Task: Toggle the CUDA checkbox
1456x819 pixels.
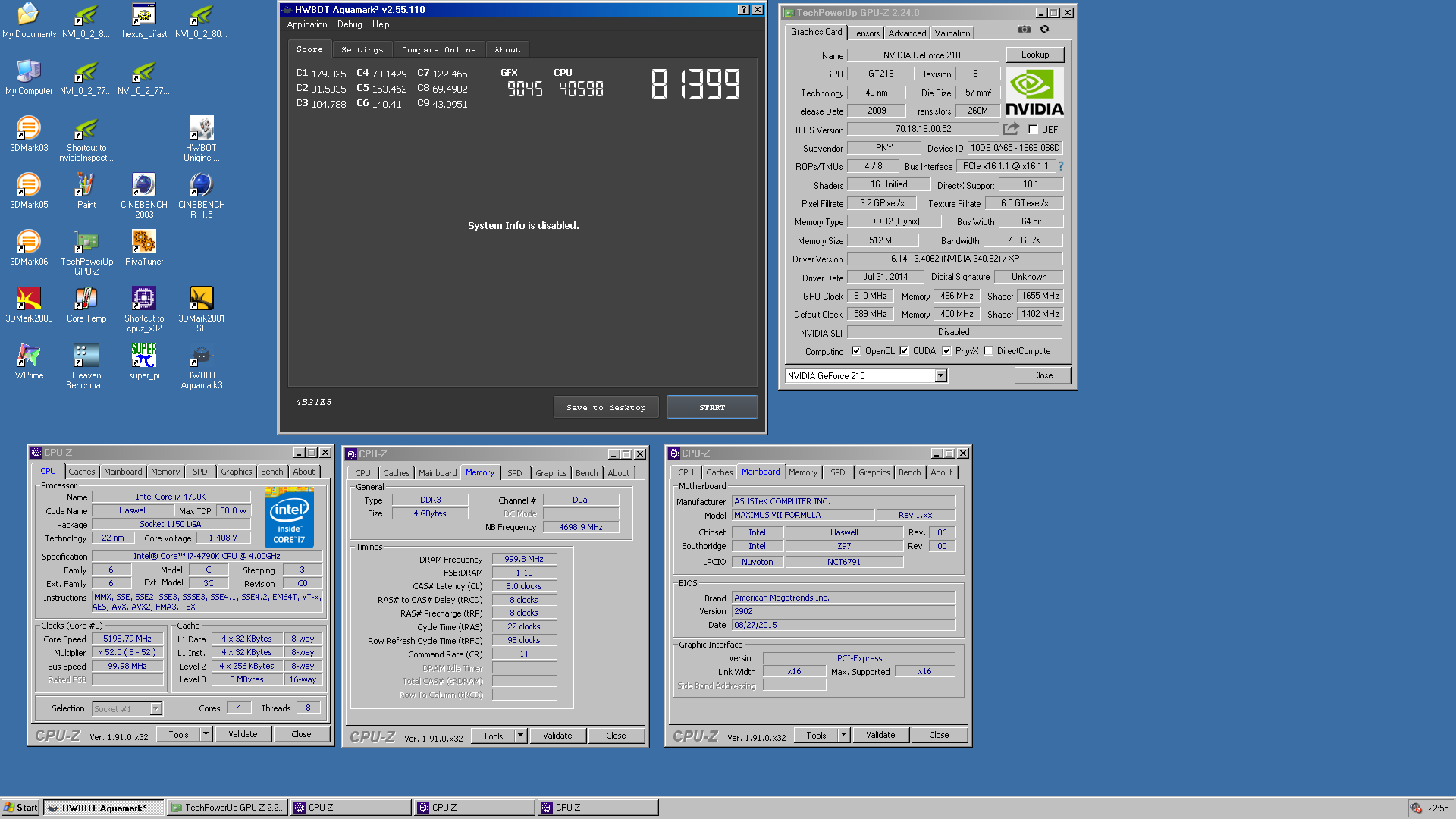Action: 904,351
